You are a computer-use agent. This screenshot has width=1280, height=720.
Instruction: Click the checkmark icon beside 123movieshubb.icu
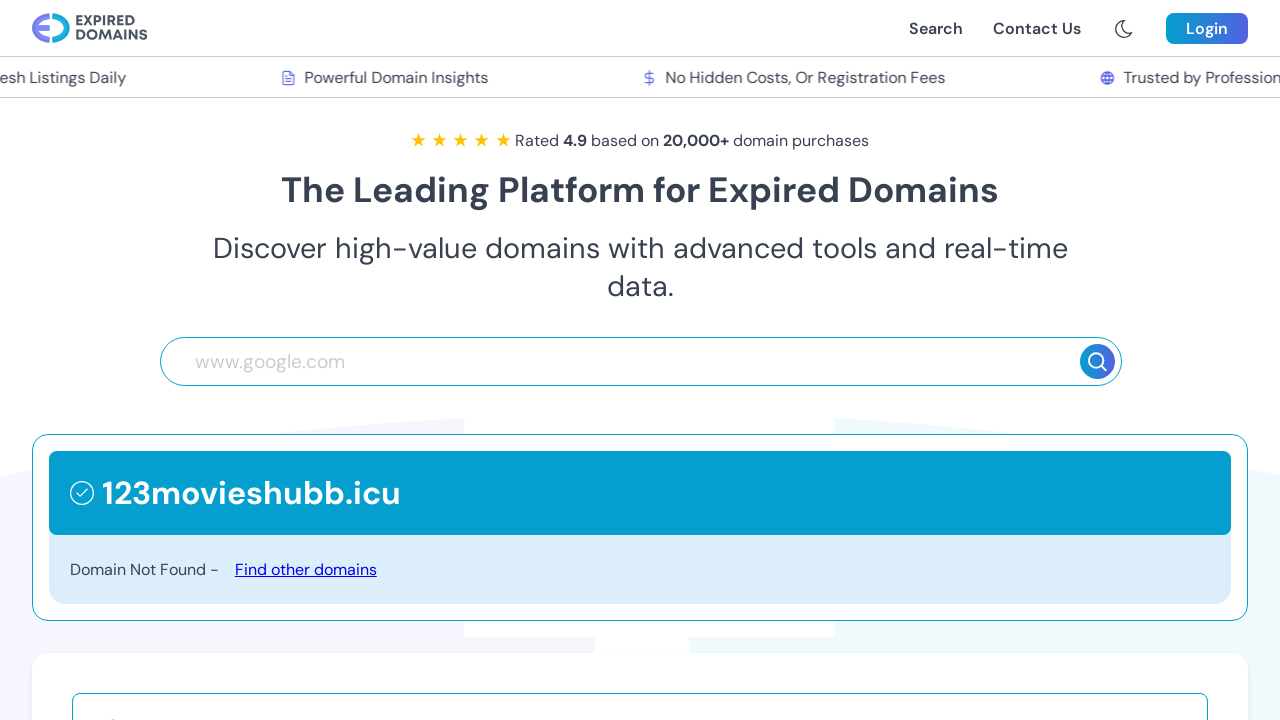coord(82,493)
